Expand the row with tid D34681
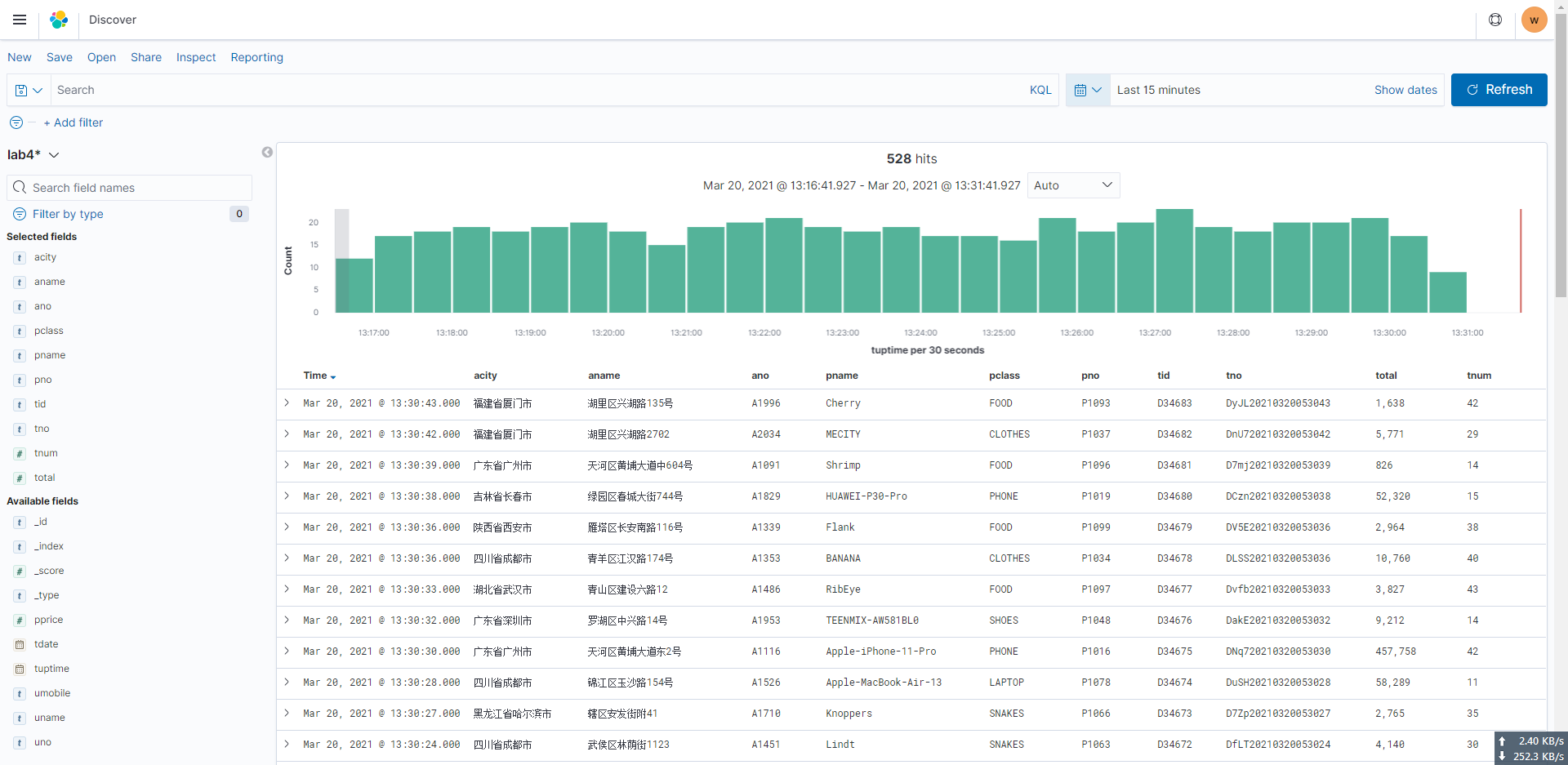This screenshot has width=1568, height=765. coord(287,465)
